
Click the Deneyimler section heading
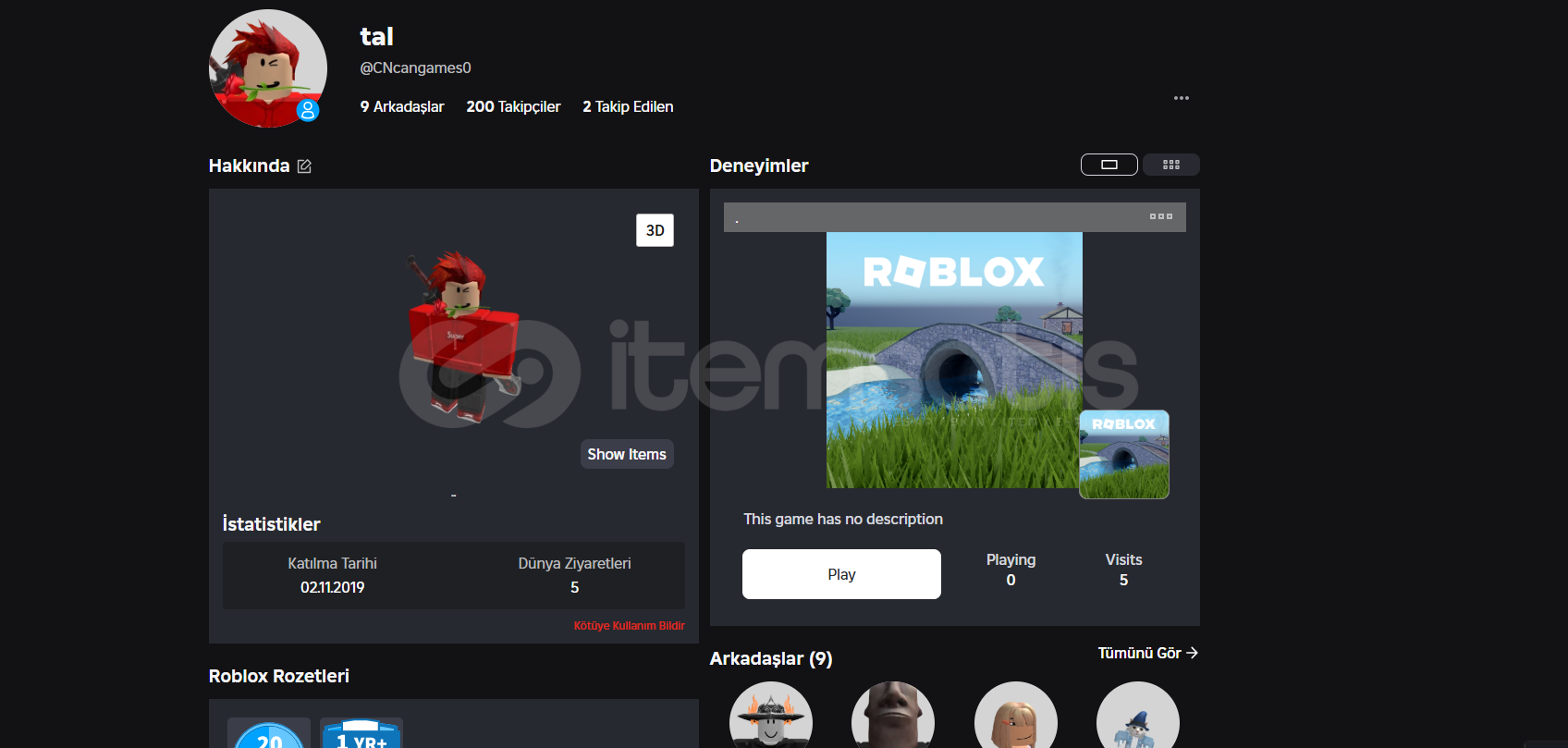point(759,166)
